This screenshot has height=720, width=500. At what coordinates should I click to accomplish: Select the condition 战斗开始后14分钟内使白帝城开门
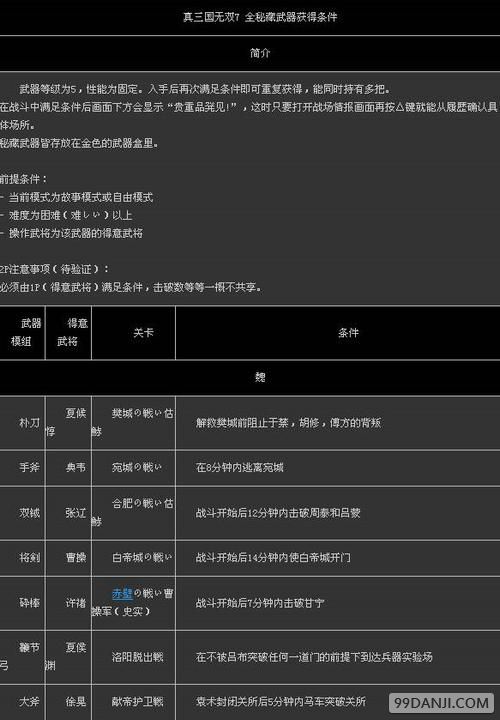pos(273,558)
